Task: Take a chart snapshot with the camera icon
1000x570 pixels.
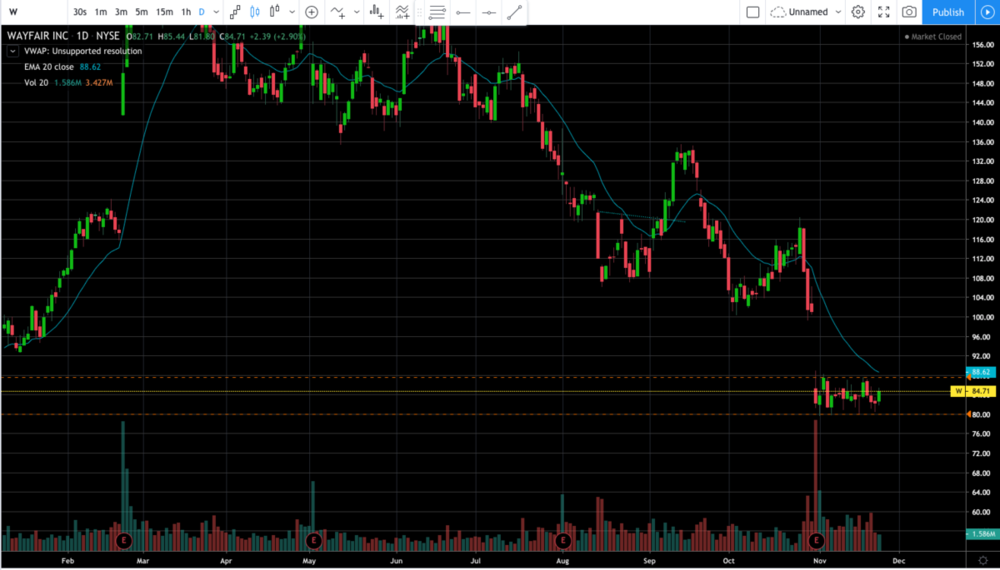Action: click(x=909, y=12)
